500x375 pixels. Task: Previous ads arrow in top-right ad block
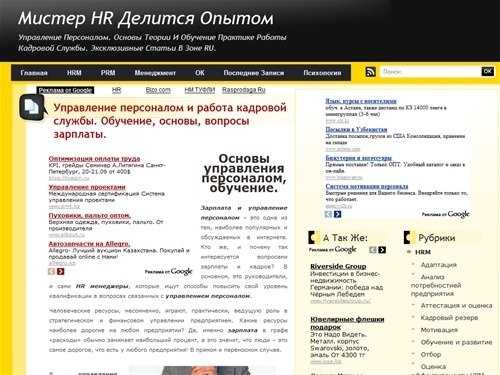pyautogui.click(x=328, y=214)
